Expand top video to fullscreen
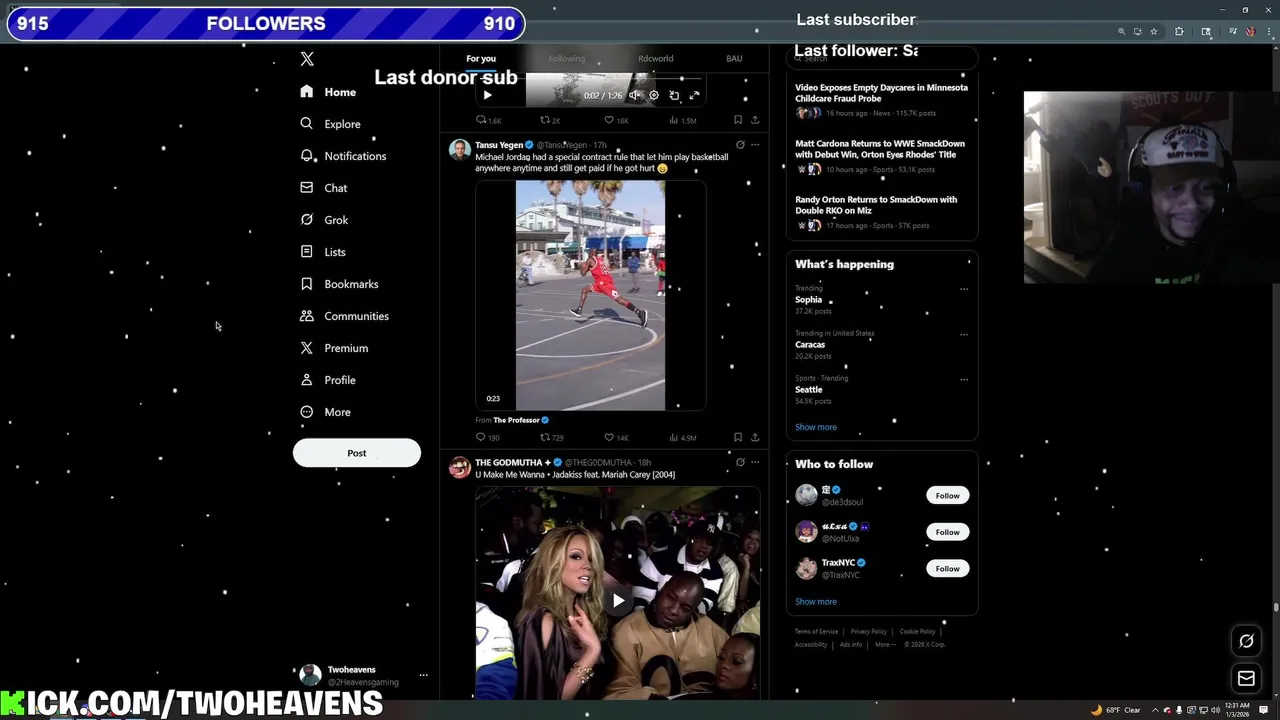Screen dimensions: 1280x720 pos(694,95)
